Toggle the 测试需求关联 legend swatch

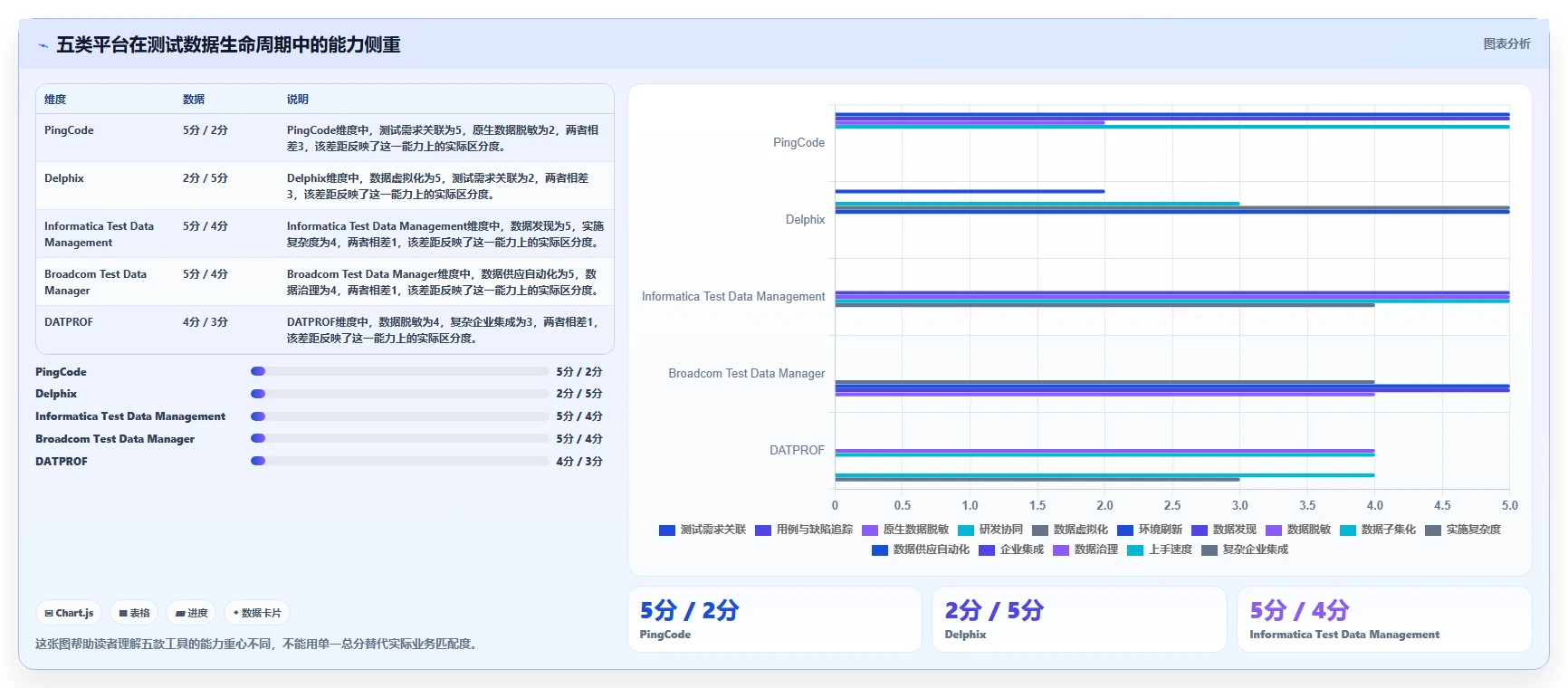667,530
